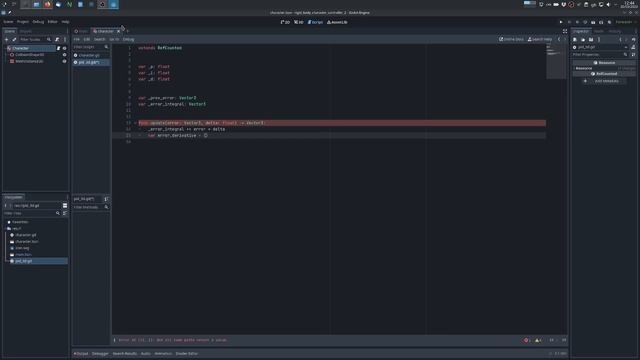Open Movie Maker mode icon
This screenshot has width=640, height=360.
tap(609, 22)
